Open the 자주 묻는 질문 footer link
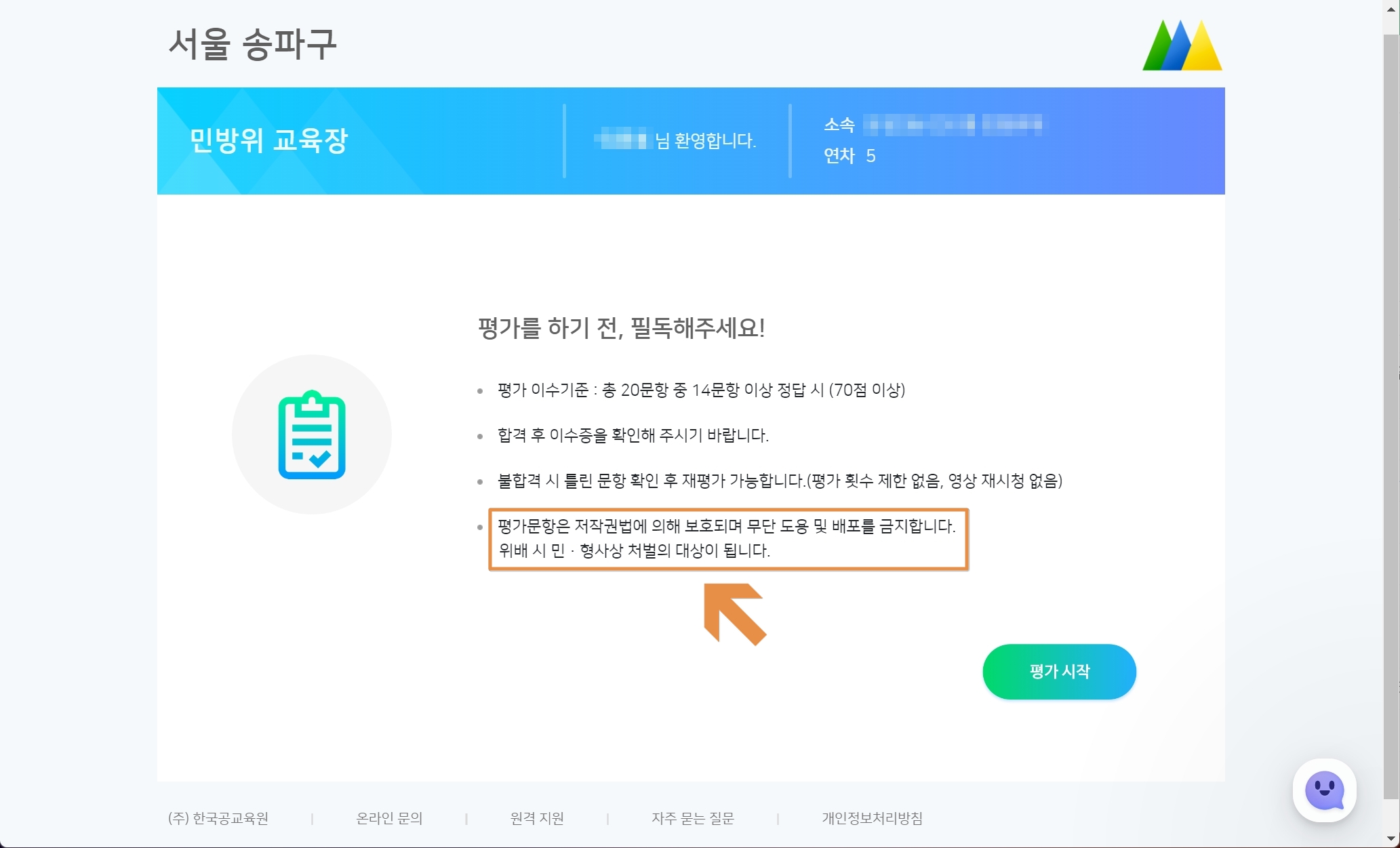1400x848 pixels. pos(693,818)
